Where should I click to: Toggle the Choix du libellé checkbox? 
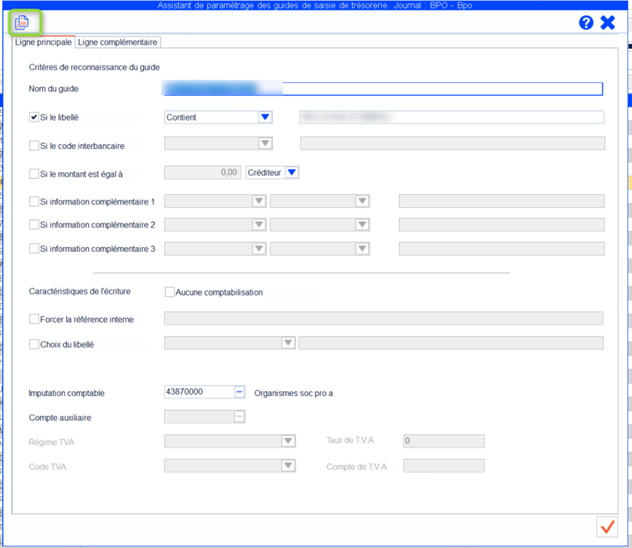pos(35,344)
